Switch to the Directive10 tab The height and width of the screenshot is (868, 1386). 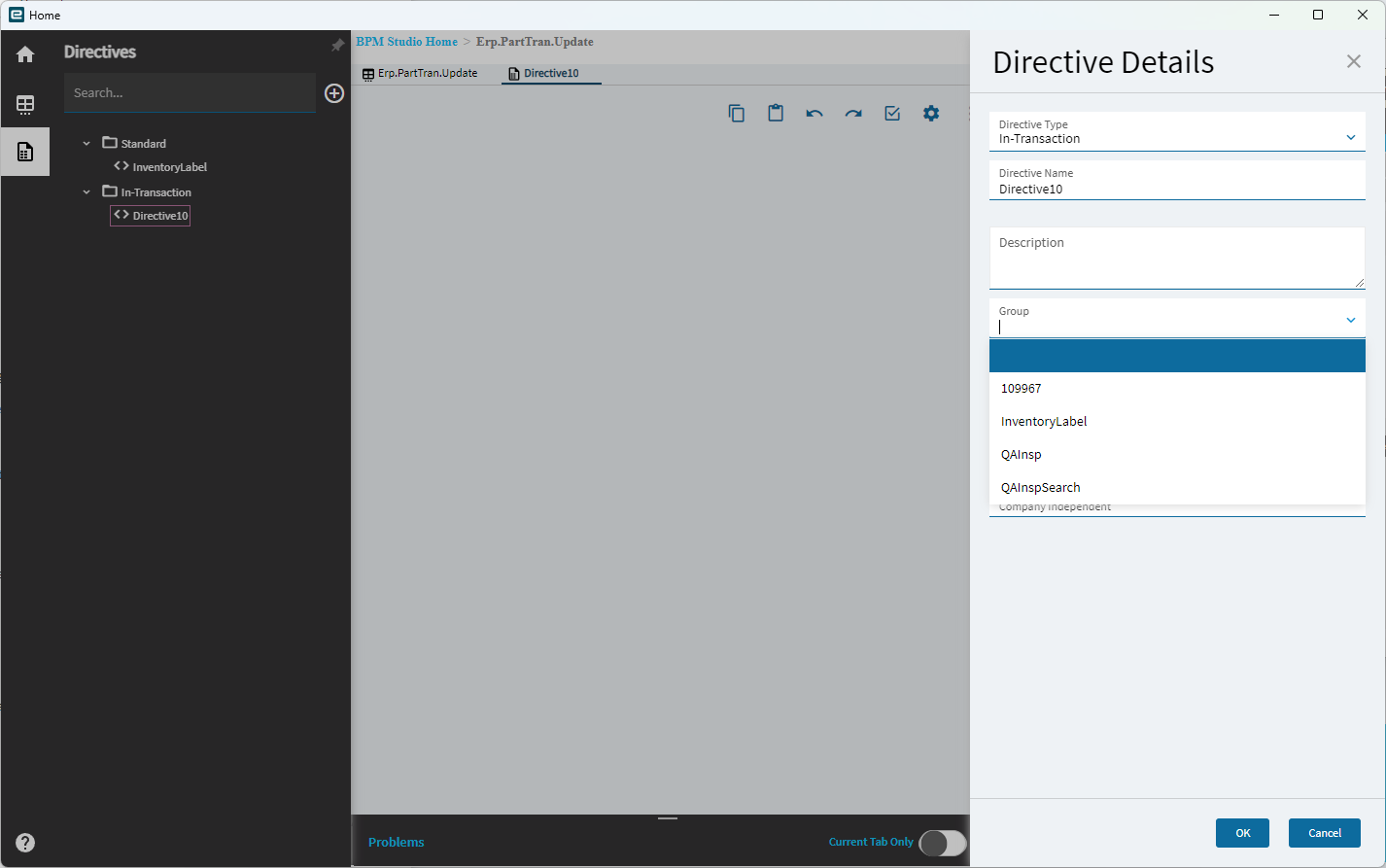point(550,73)
